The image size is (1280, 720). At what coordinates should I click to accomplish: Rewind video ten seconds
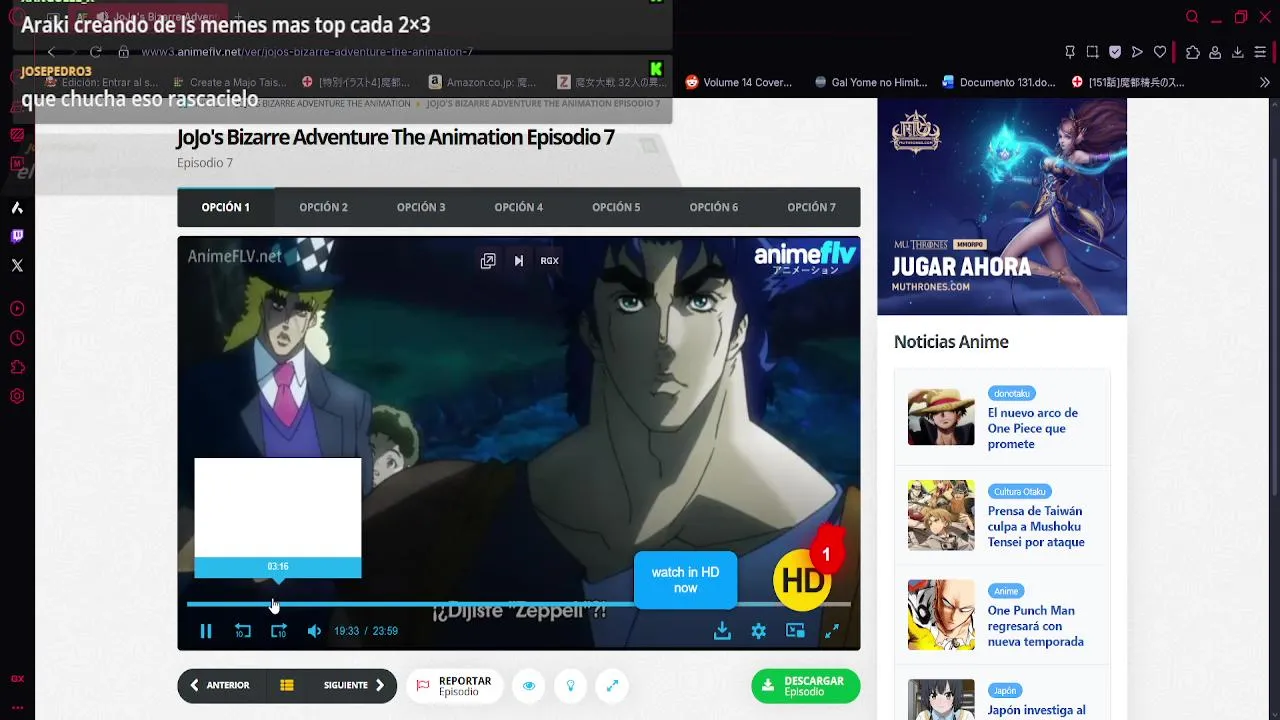point(243,631)
